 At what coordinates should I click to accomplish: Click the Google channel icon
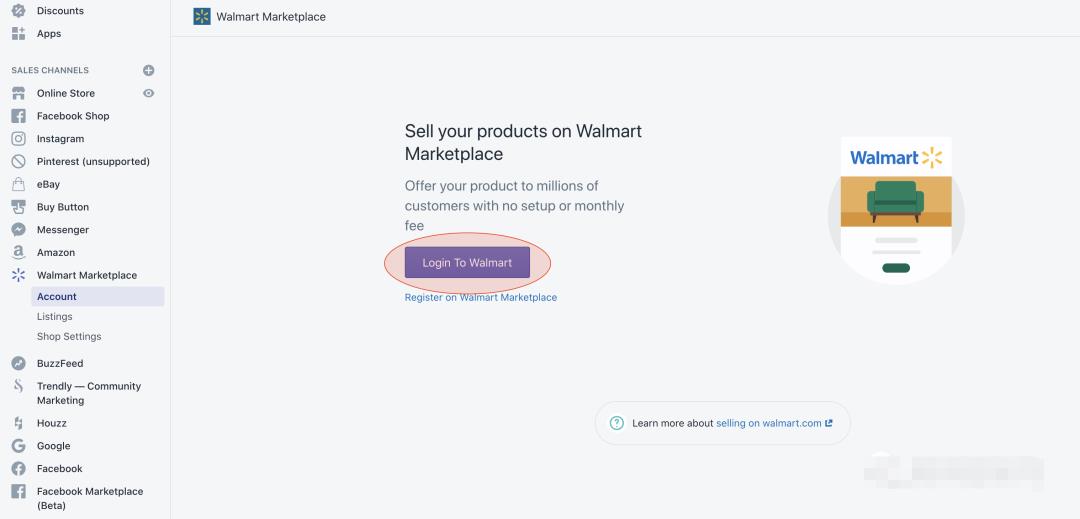pos(18,446)
